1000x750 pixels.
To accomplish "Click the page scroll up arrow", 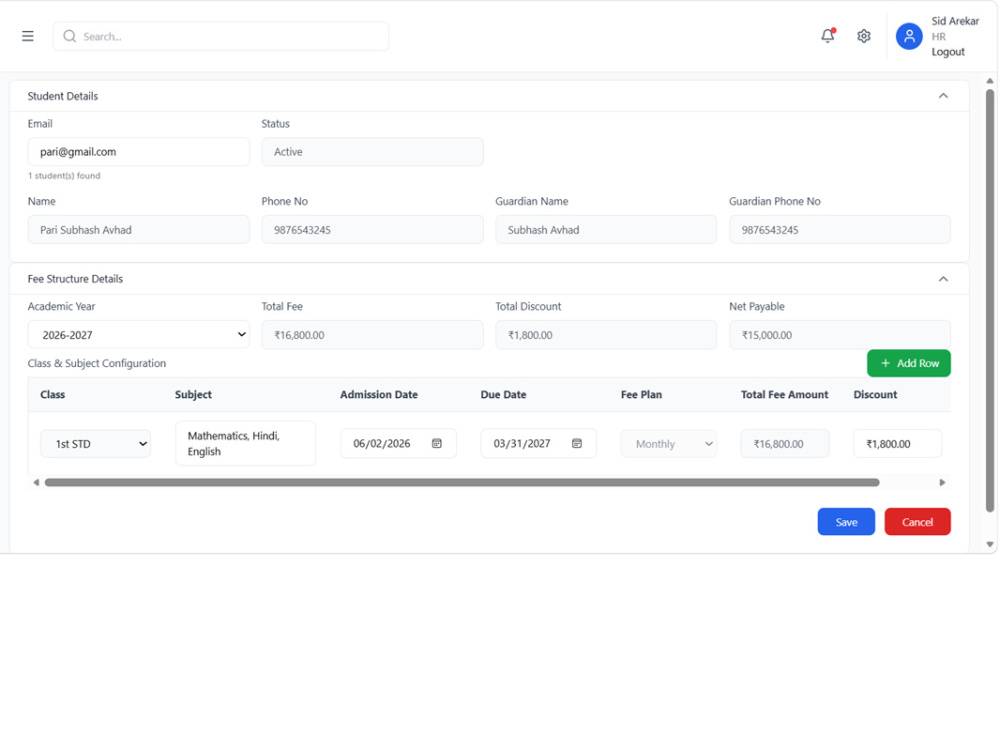I will pyautogui.click(x=990, y=81).
